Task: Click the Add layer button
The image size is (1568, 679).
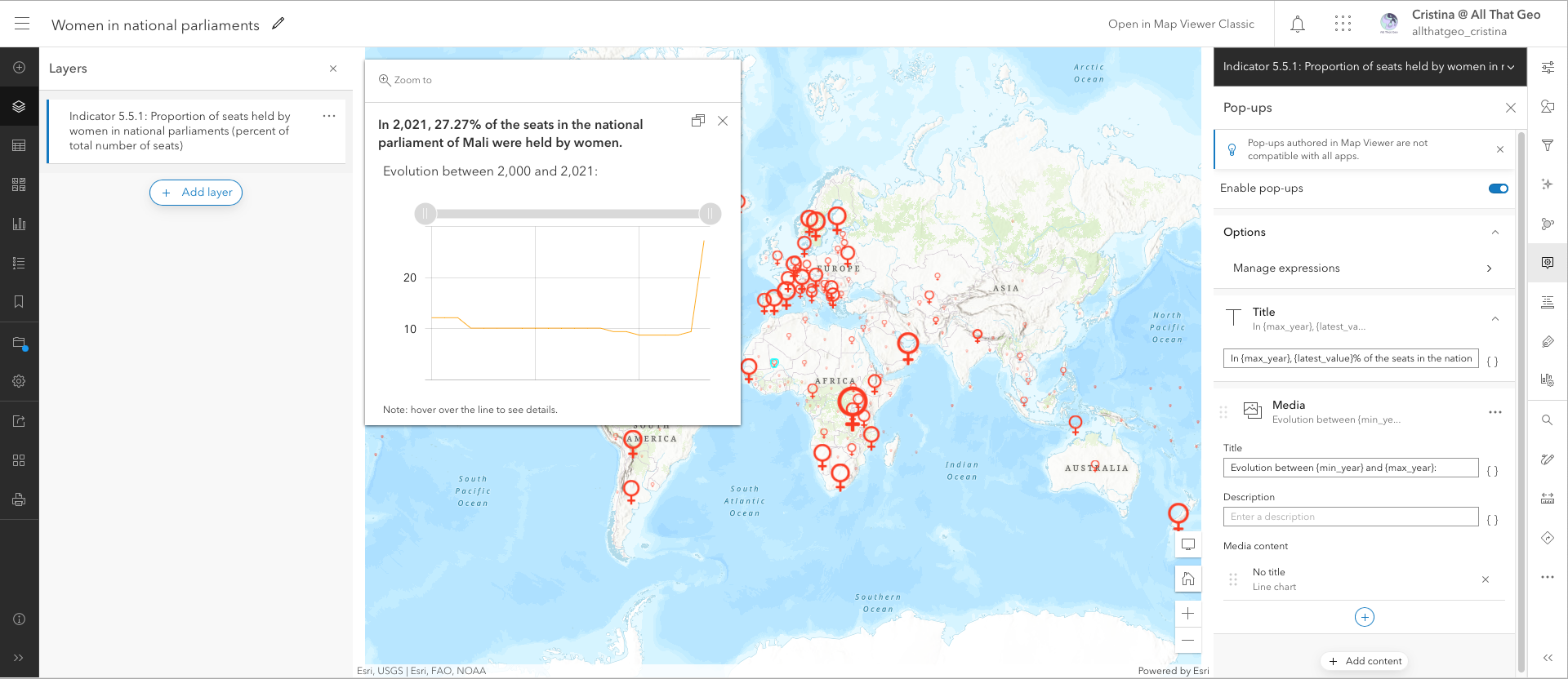Action: pos(196,193)
